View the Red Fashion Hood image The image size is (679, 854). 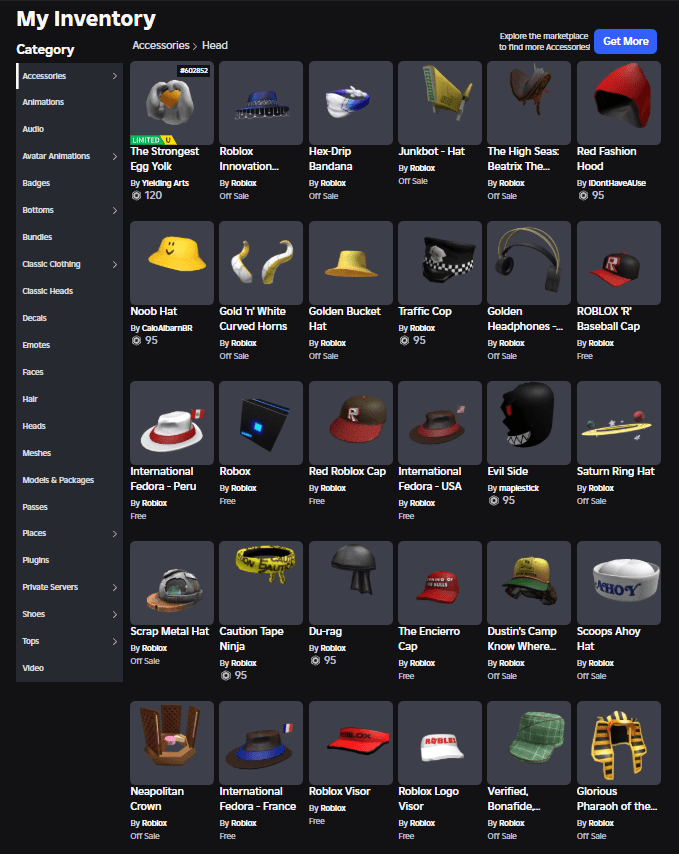tap(619, 103)
